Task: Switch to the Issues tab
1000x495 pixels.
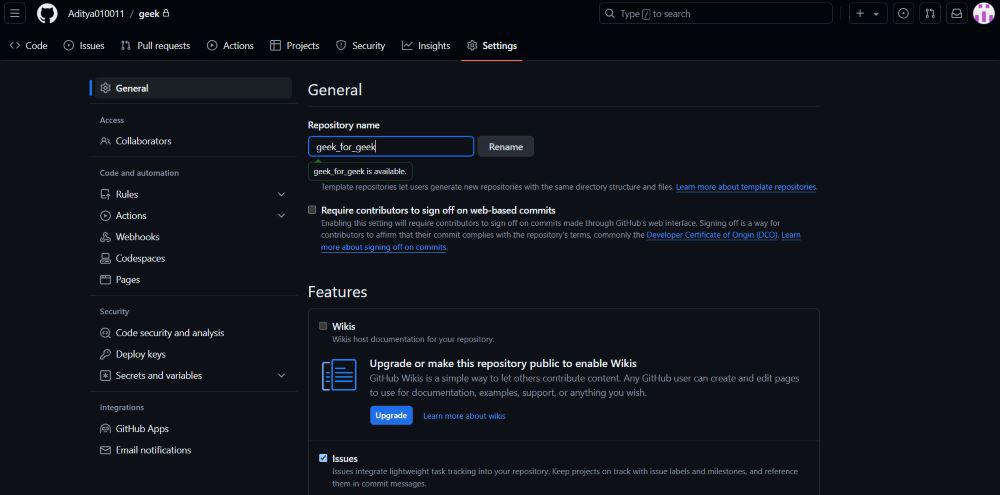Action: pyautogui.click(x=84, y=45)
